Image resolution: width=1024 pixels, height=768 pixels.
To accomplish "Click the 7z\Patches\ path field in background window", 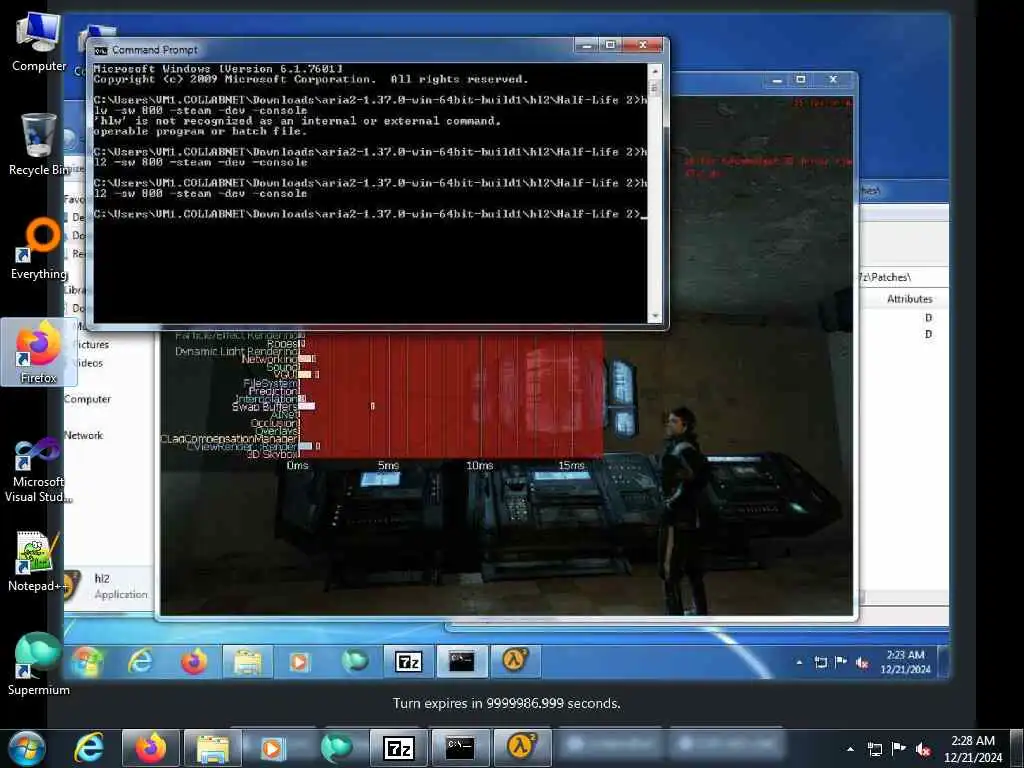I will [904, 277].
